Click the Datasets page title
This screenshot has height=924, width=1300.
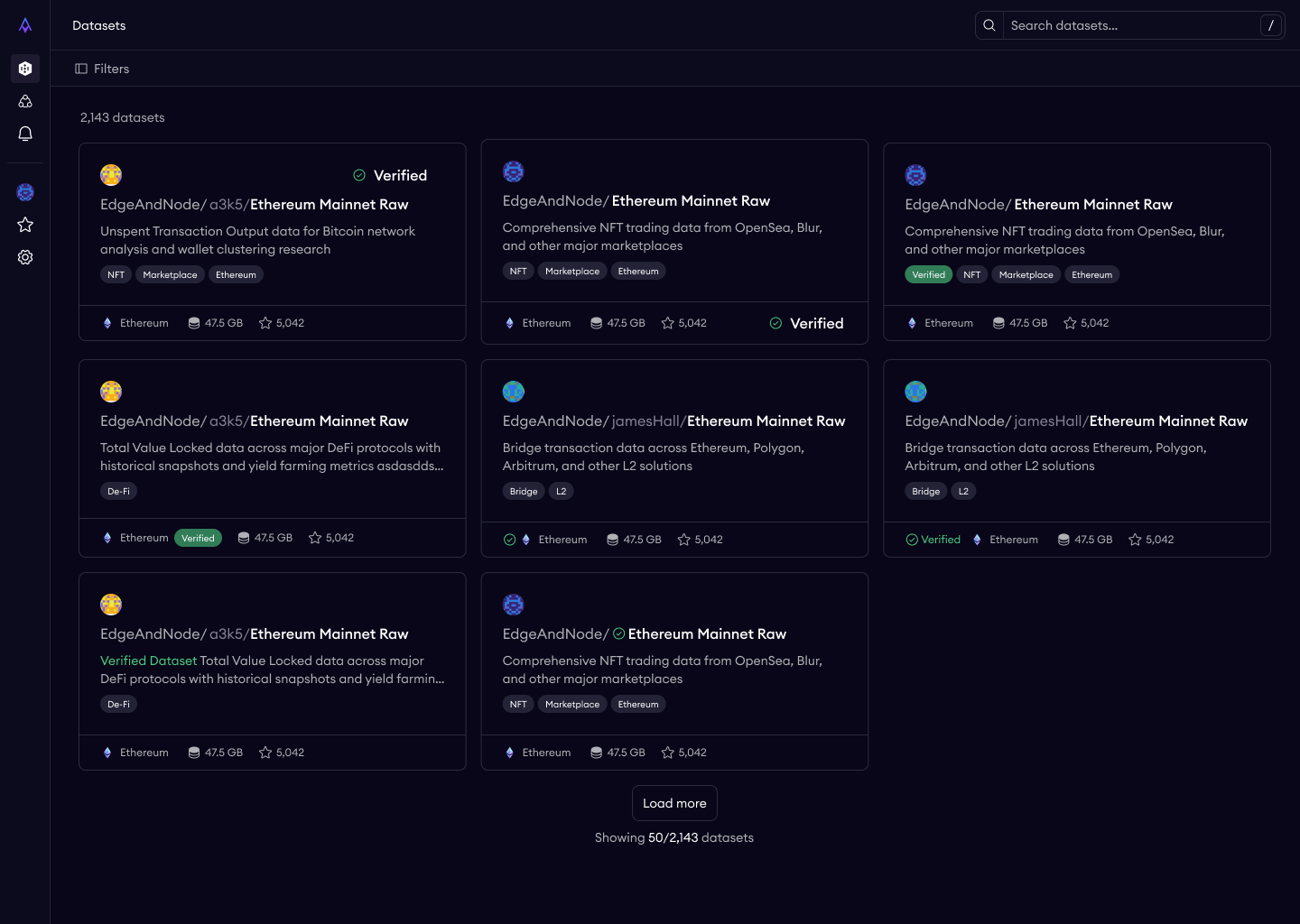coord(99,25)
